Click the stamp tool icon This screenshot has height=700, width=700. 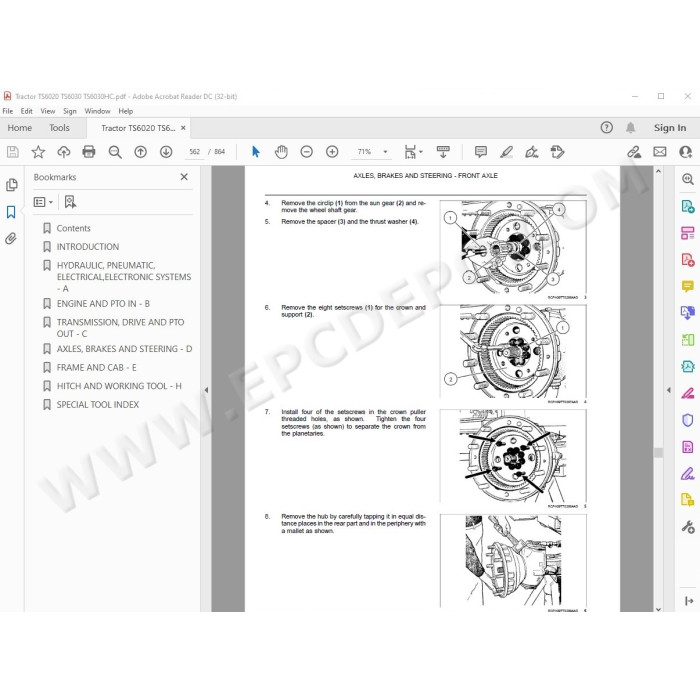(557, 152)
